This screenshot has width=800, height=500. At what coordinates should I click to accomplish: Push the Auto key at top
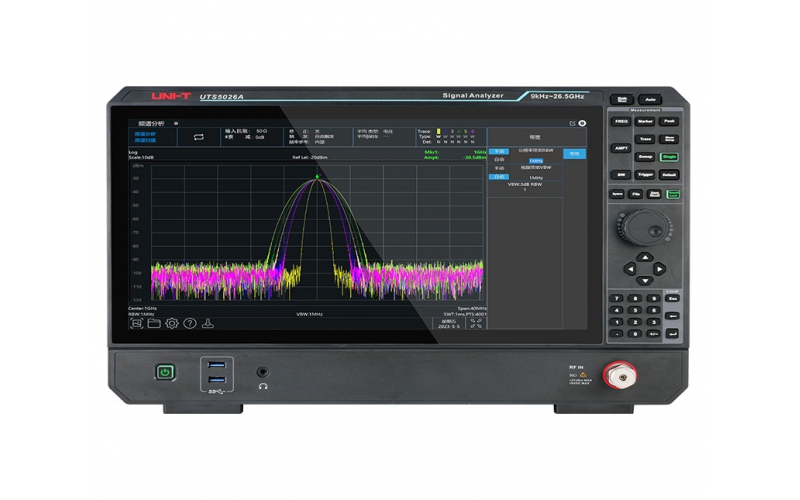tap(650, 99)
